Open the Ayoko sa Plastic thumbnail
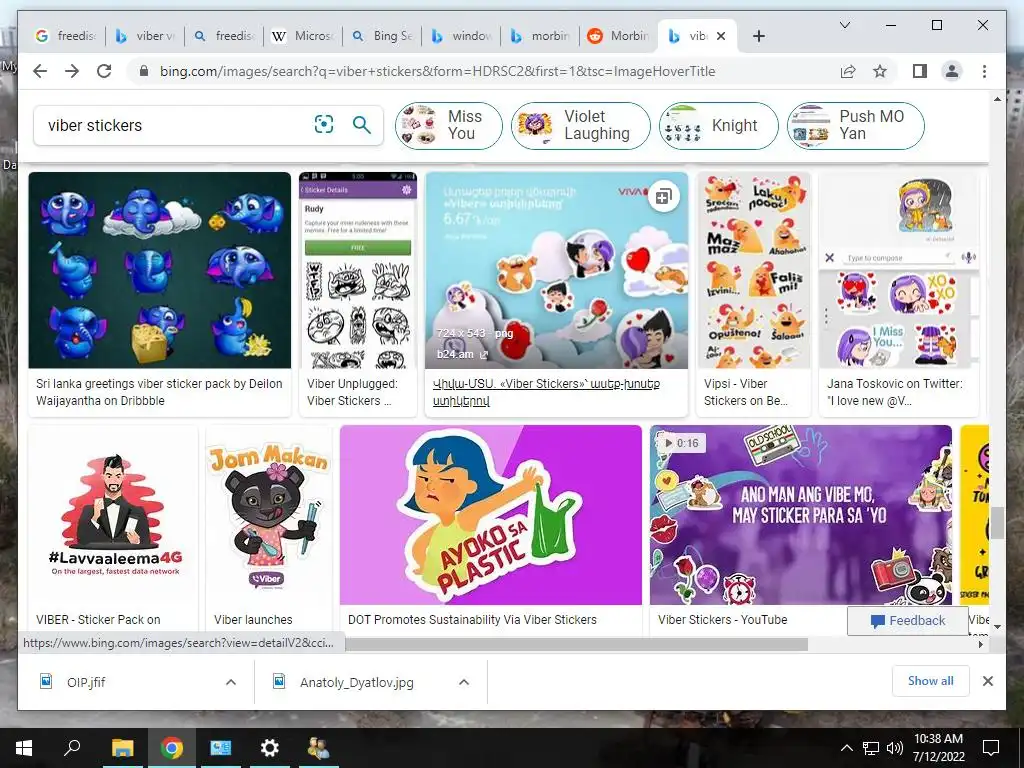Image resolution: width=1024 pixels, height=768 pixels. pos(490,515)
